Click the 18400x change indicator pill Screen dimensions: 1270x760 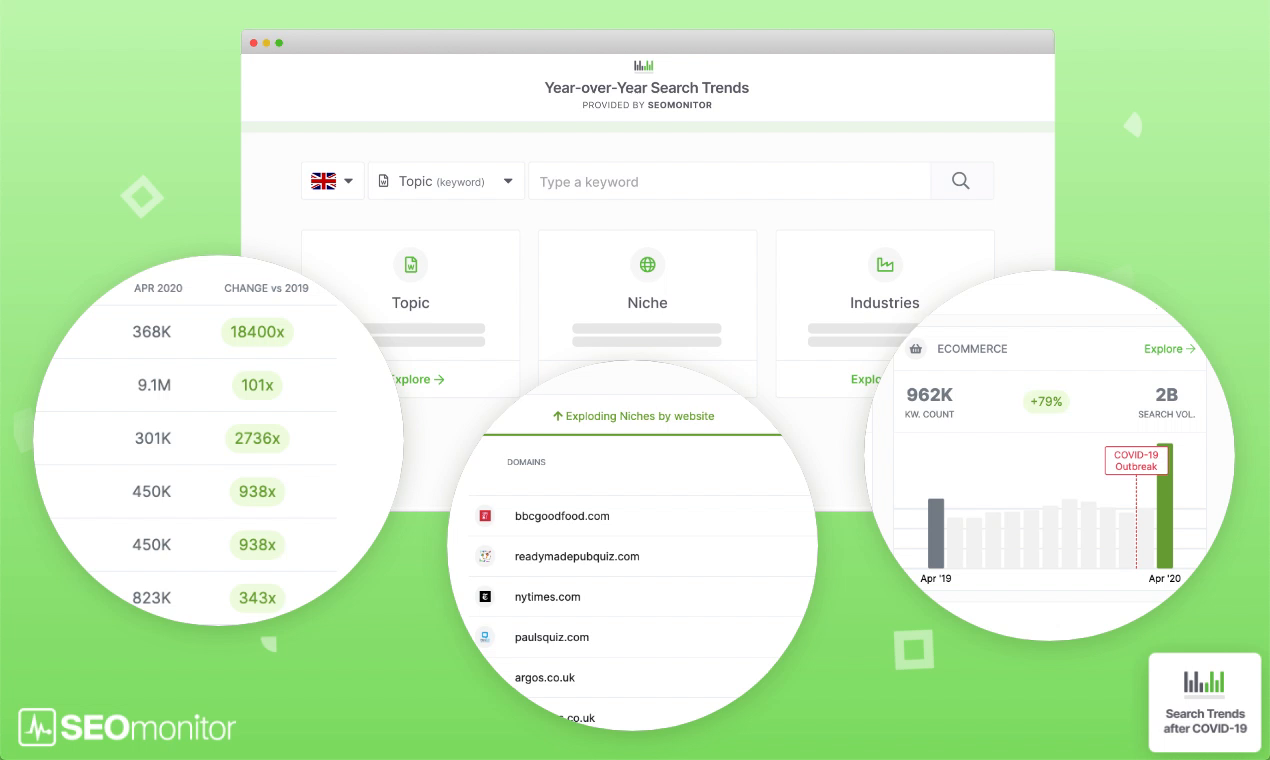point(257,331)
